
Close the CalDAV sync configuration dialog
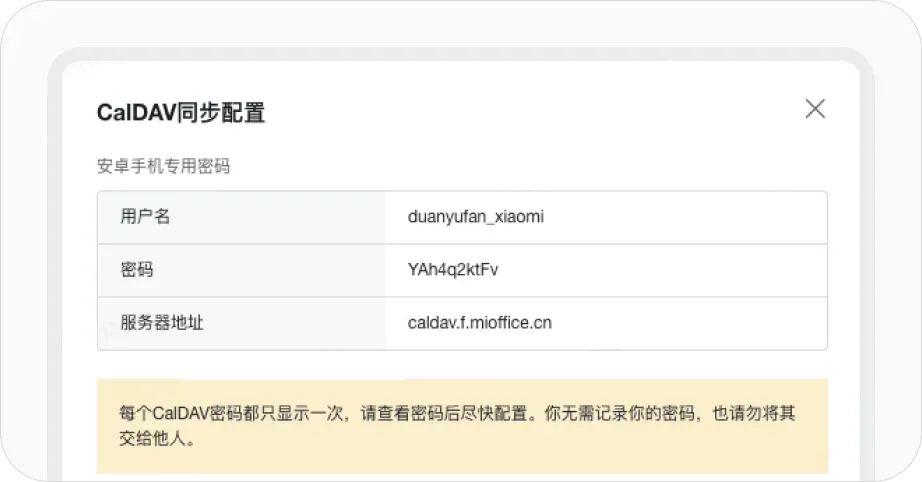815,109
